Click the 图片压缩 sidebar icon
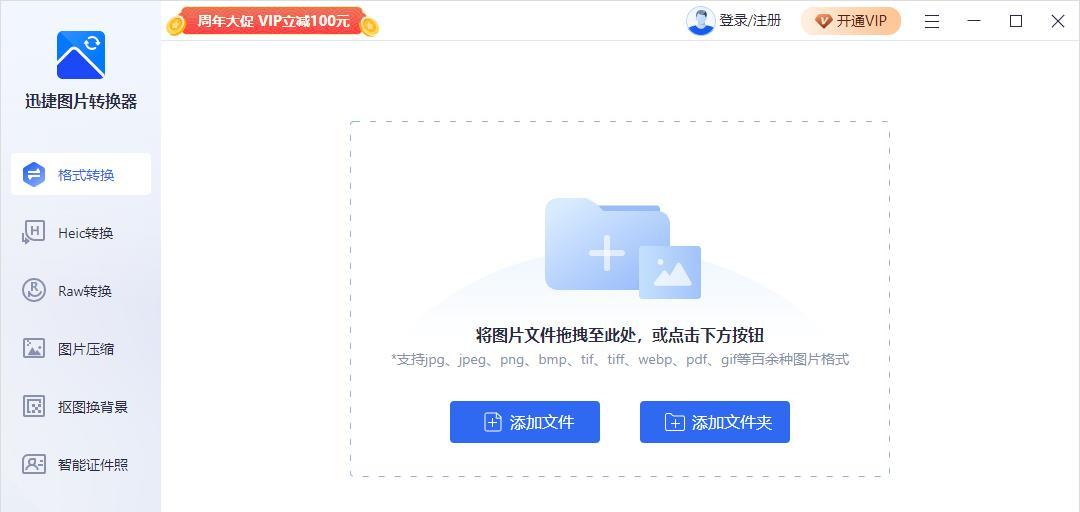 (x=34, y=349)
